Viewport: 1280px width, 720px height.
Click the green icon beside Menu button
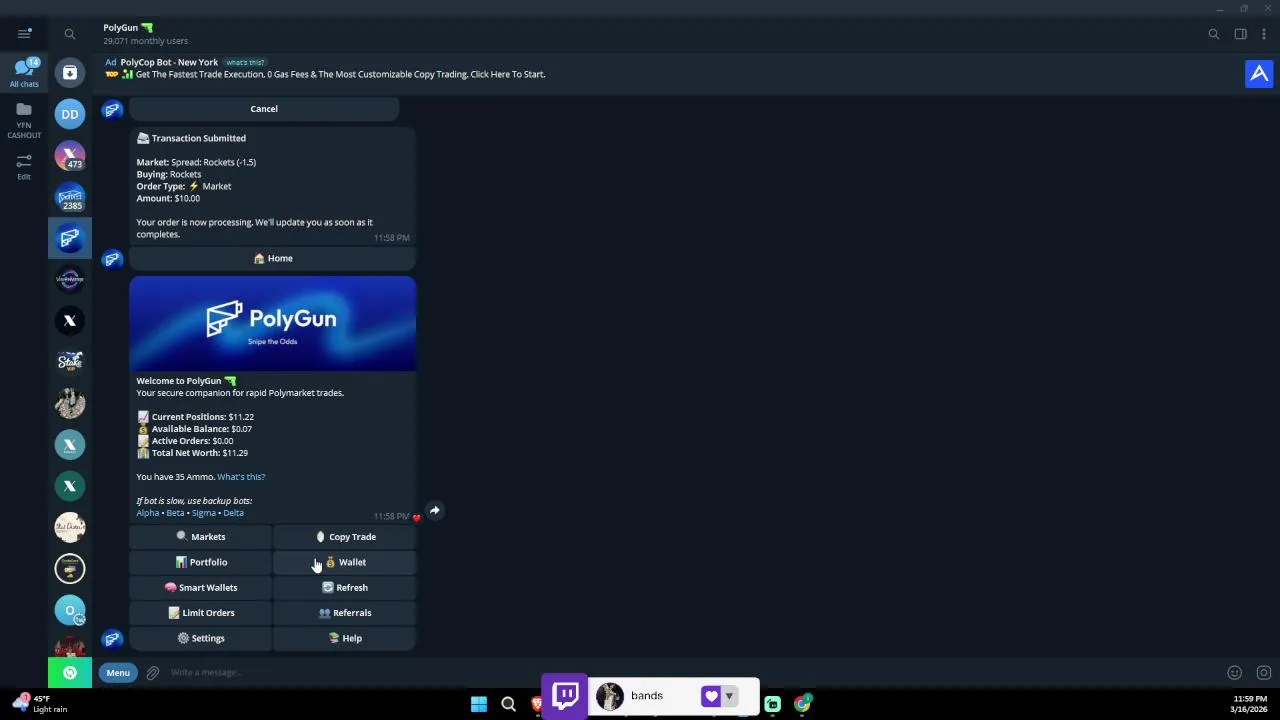coord(70,673)
